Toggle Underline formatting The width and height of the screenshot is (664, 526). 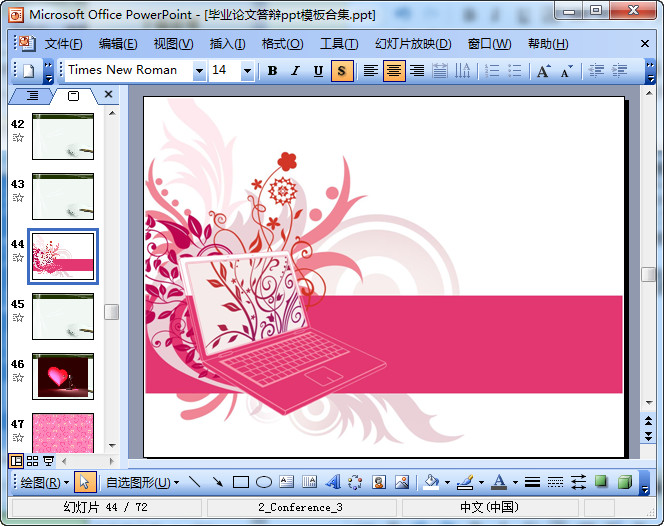(318, 71)
